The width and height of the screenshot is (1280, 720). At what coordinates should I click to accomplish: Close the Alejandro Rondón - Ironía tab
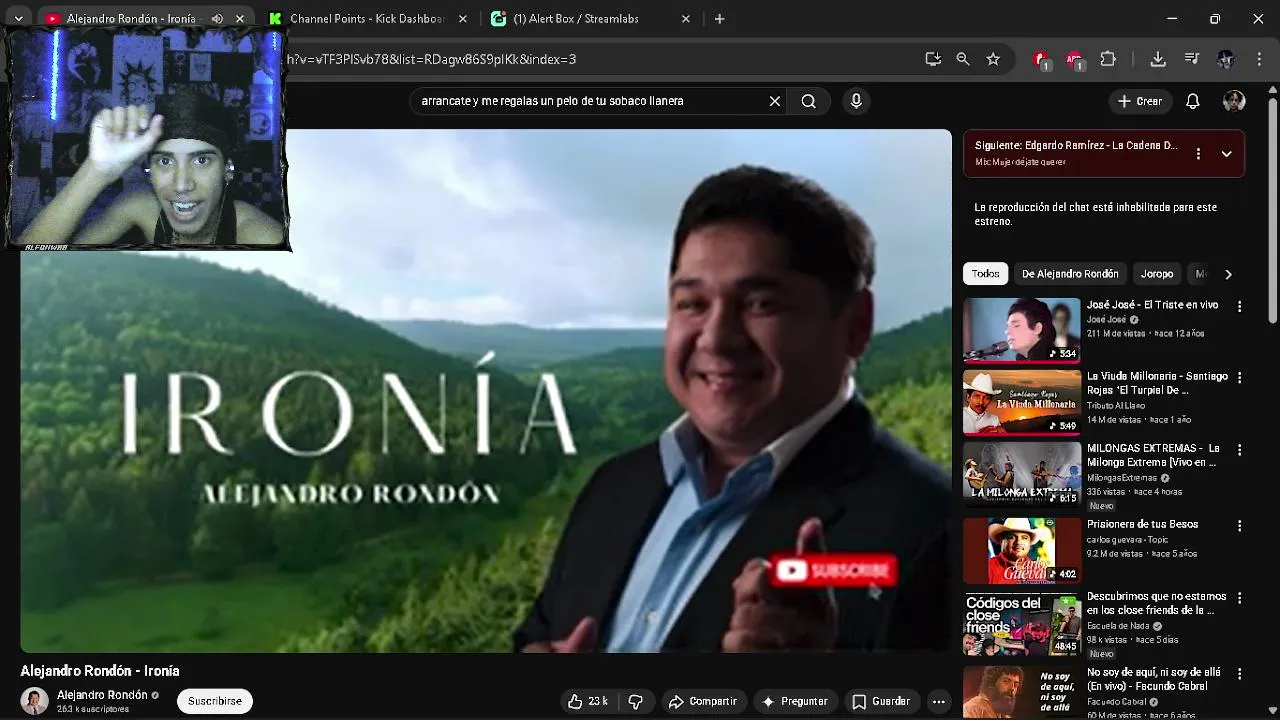point(240,19)
